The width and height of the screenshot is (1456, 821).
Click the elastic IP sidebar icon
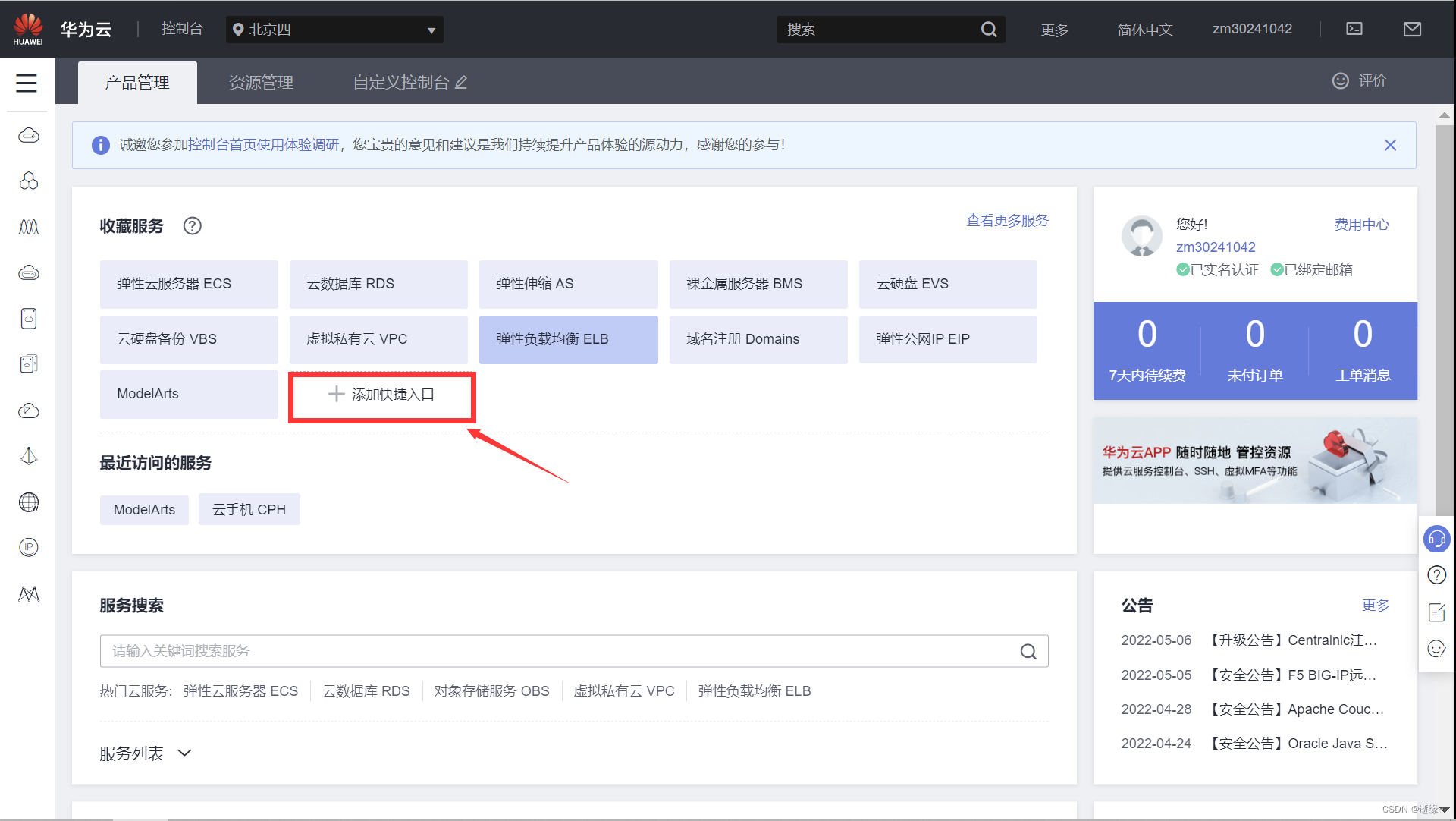click(29, 547)
